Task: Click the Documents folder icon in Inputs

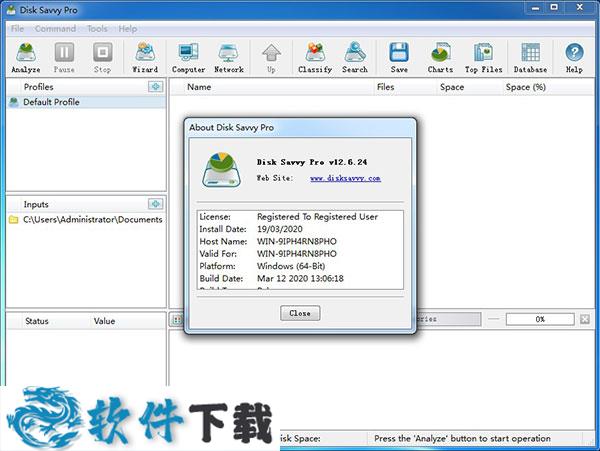Action: (14, 220)
